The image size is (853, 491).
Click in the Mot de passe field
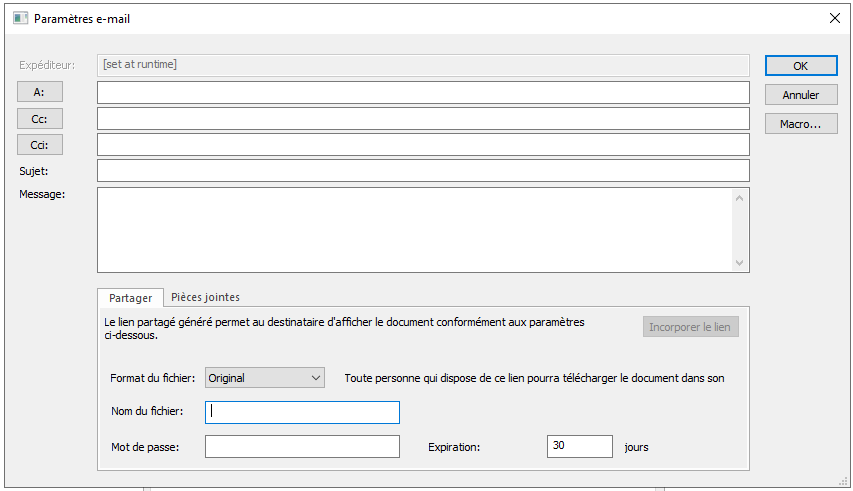(x=302, y=446)
